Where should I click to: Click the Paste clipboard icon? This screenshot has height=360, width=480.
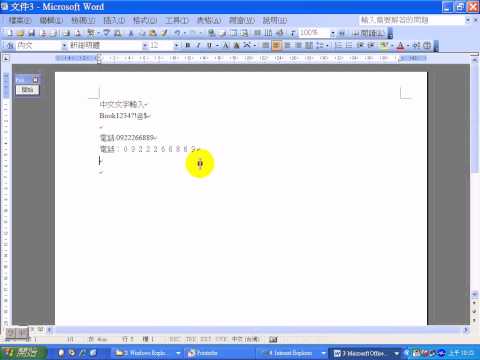[153, 33]
